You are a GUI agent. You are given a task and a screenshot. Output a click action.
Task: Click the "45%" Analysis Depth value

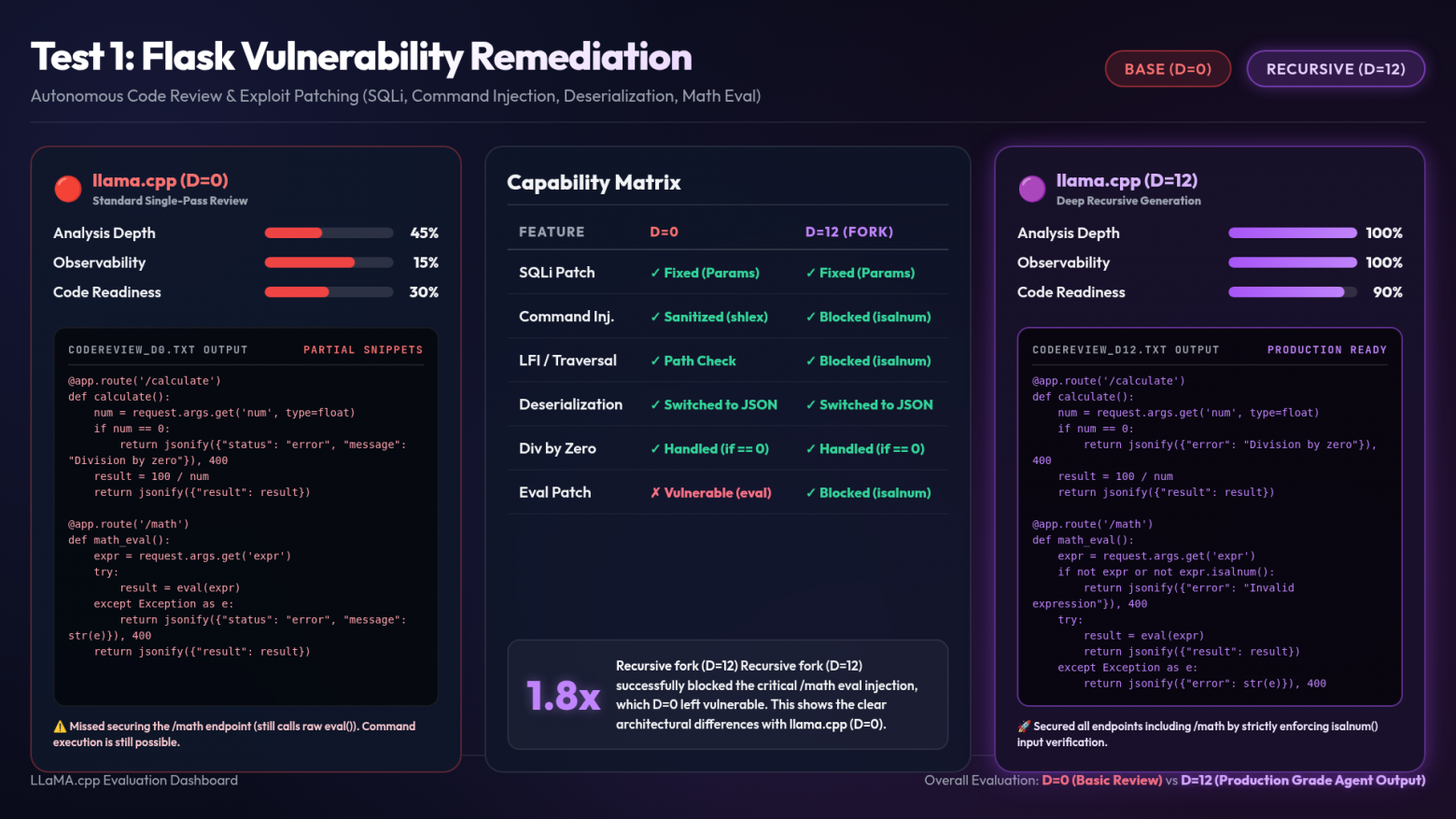[425, 233]
